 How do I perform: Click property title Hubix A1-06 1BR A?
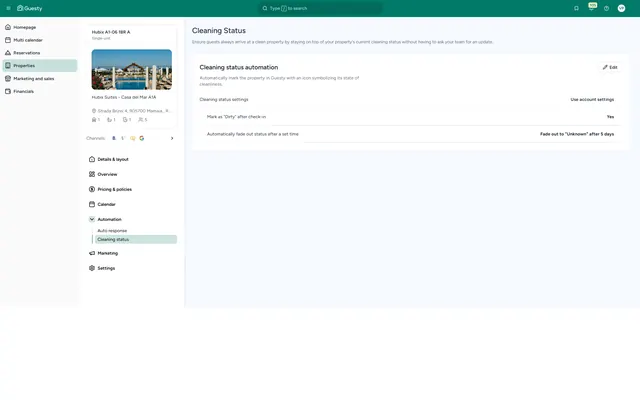[x=111, y=32]
